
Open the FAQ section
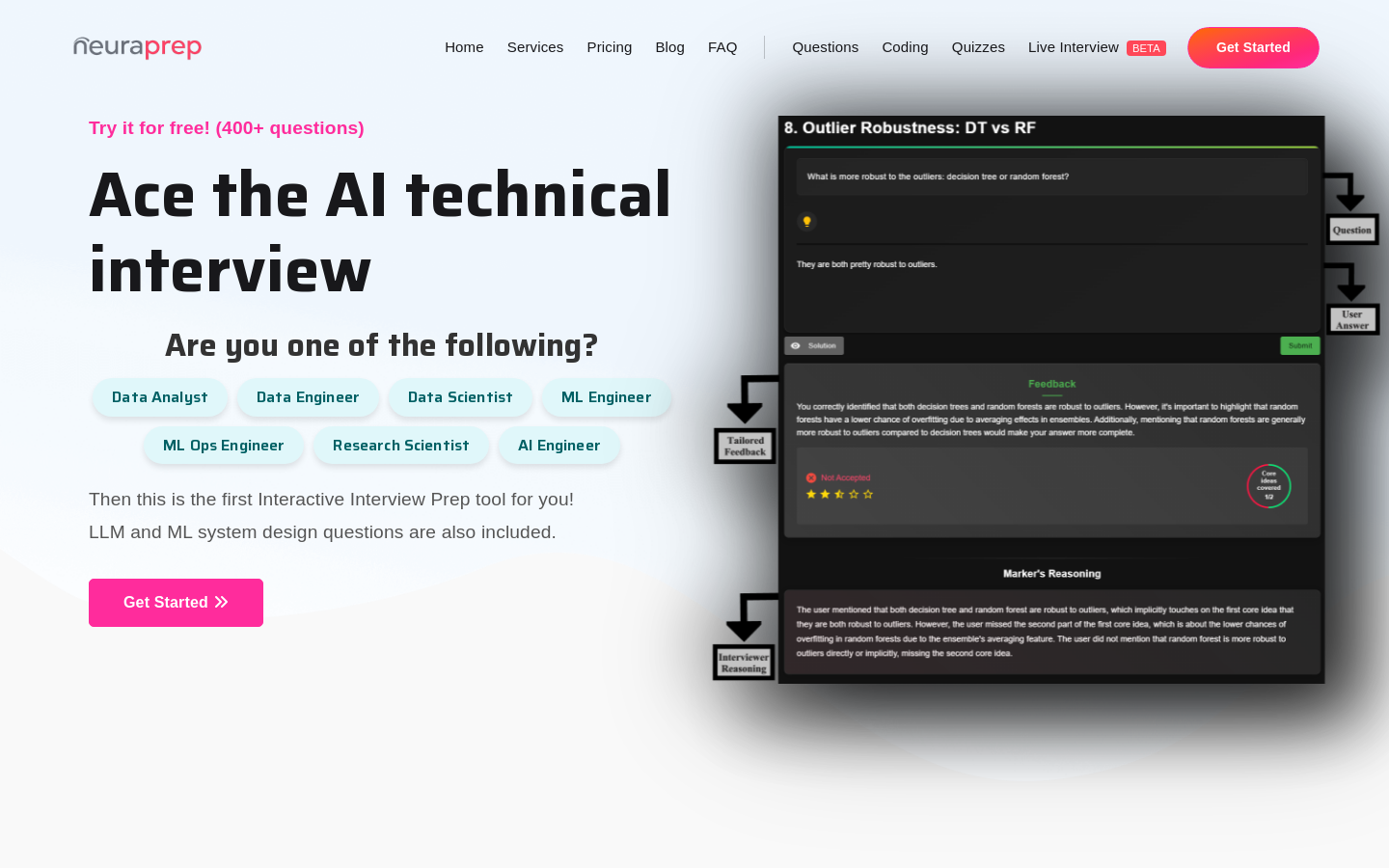(722, 47)
